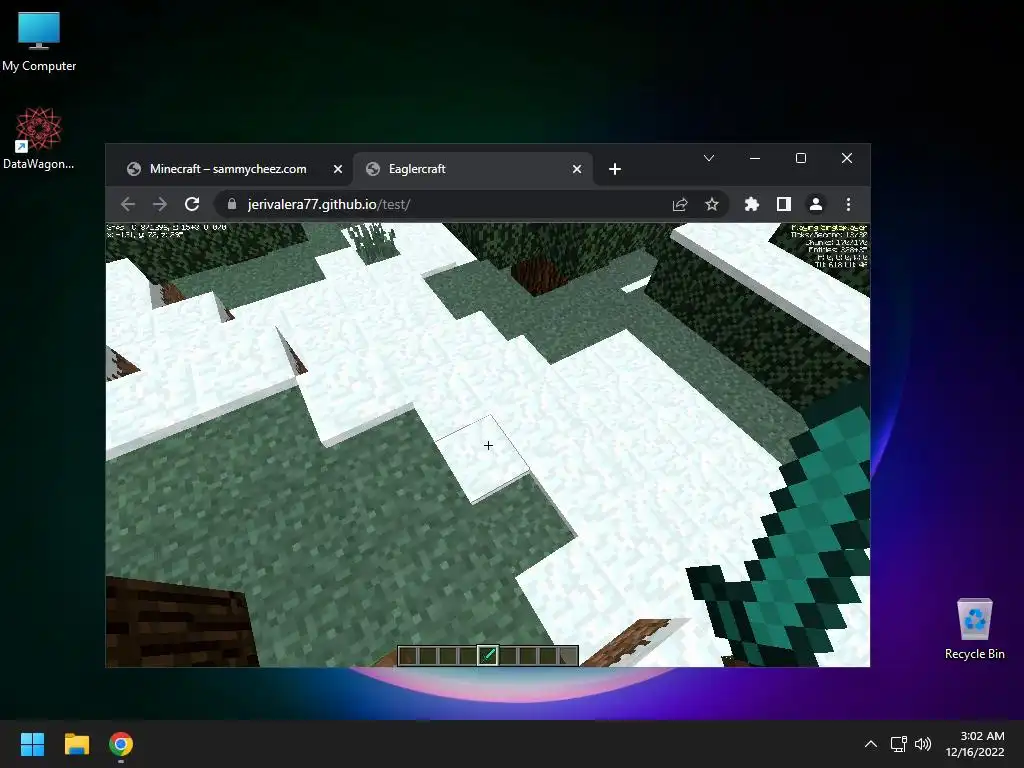
Task: Open the volume tray icon
Action: click(x=923, y=744)
